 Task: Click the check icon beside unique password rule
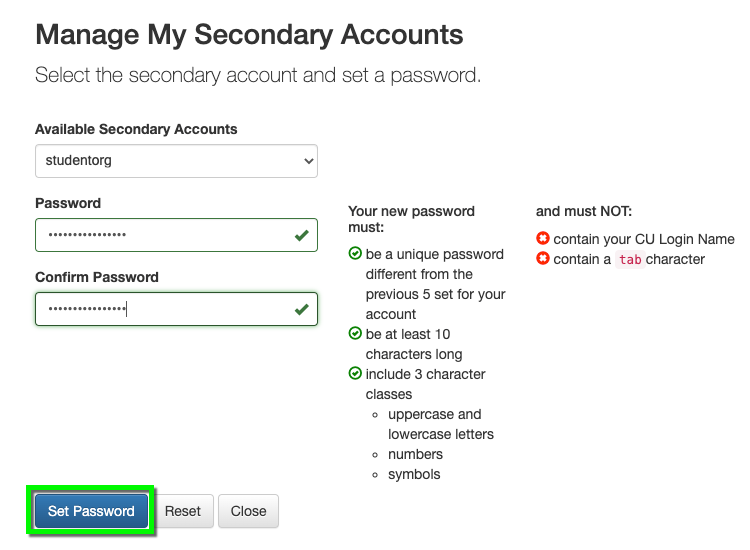pos(355,254)
